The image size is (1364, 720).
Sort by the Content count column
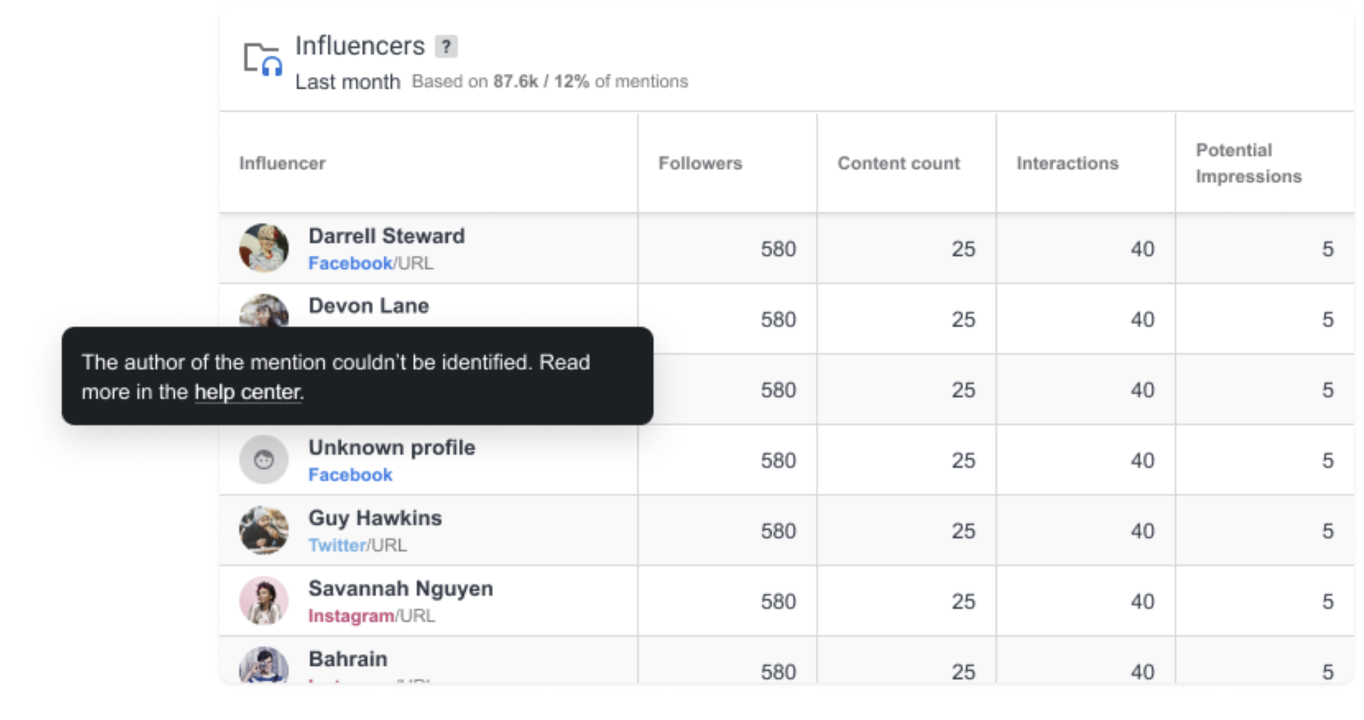(899, 163)
